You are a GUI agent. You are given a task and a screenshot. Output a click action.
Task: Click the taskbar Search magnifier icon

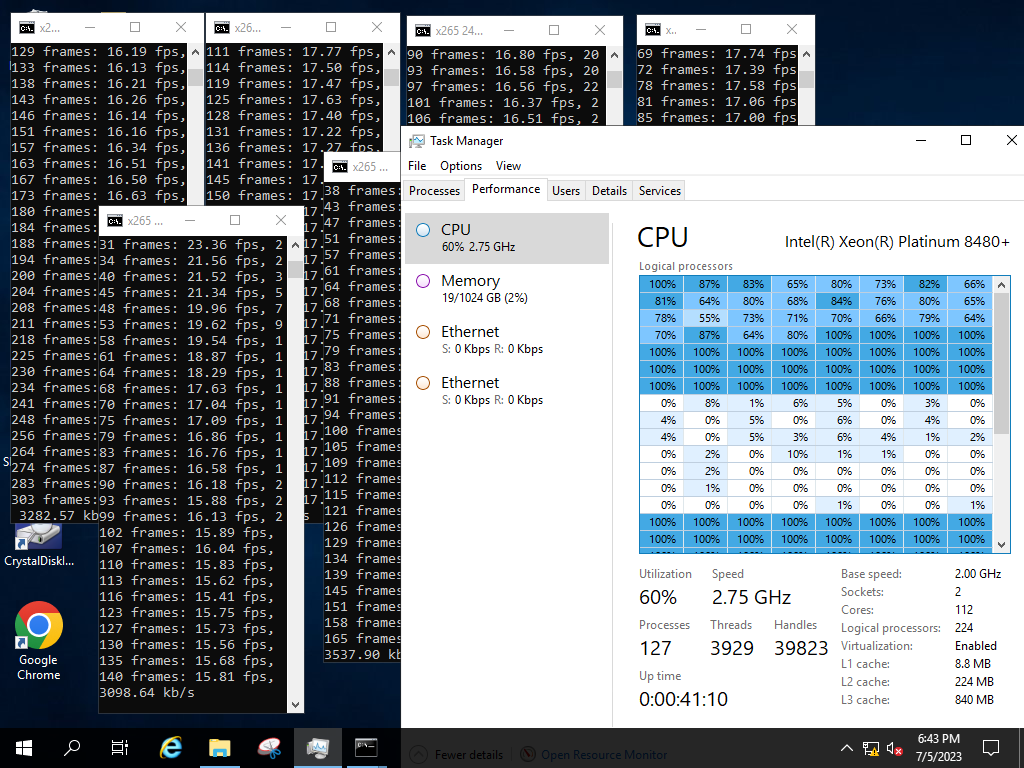tap(72, 747)
